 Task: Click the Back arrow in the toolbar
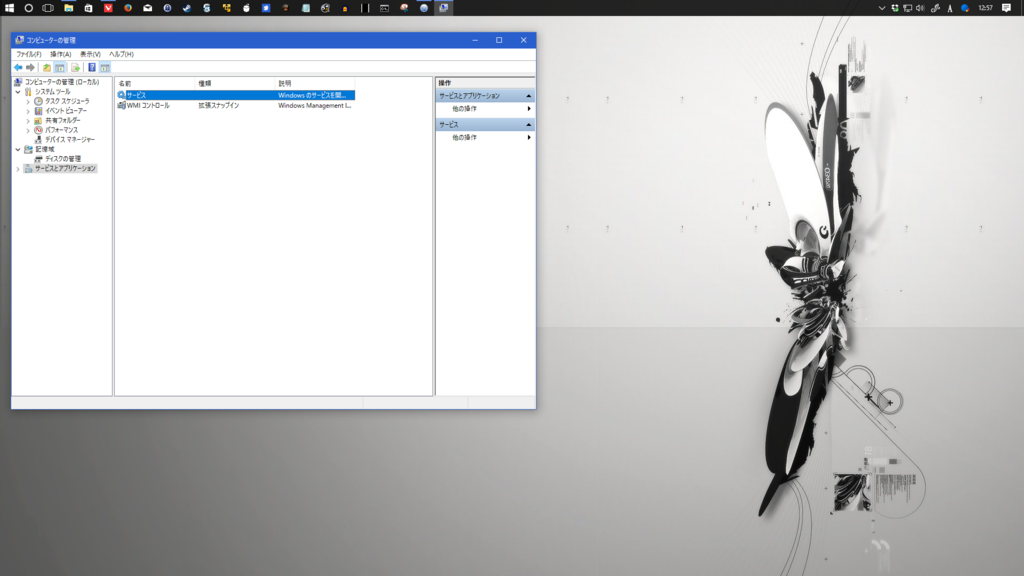(18, 67)
